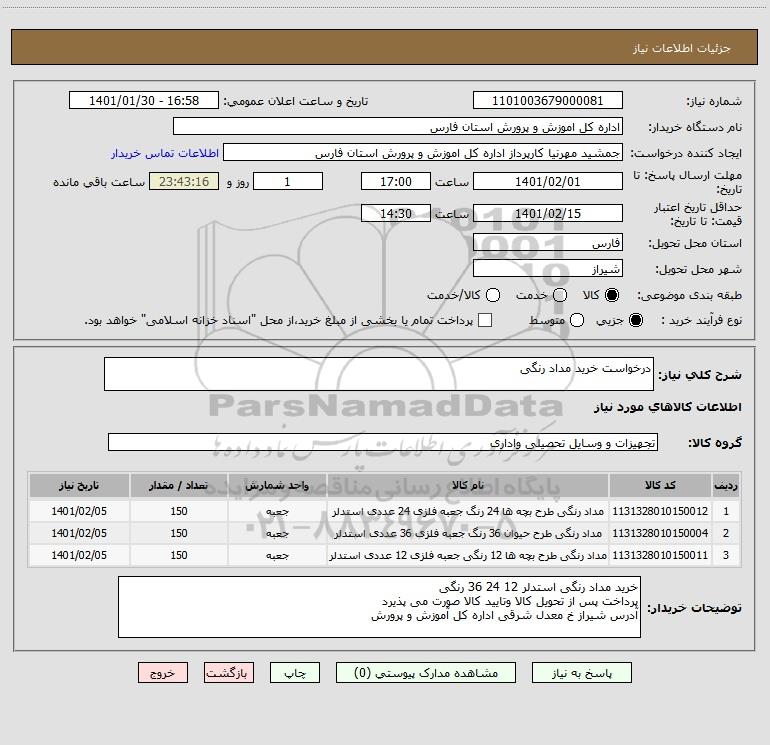
Task: Click the ردیف column header
Action: pyautogui.click(x=726, y=485)
